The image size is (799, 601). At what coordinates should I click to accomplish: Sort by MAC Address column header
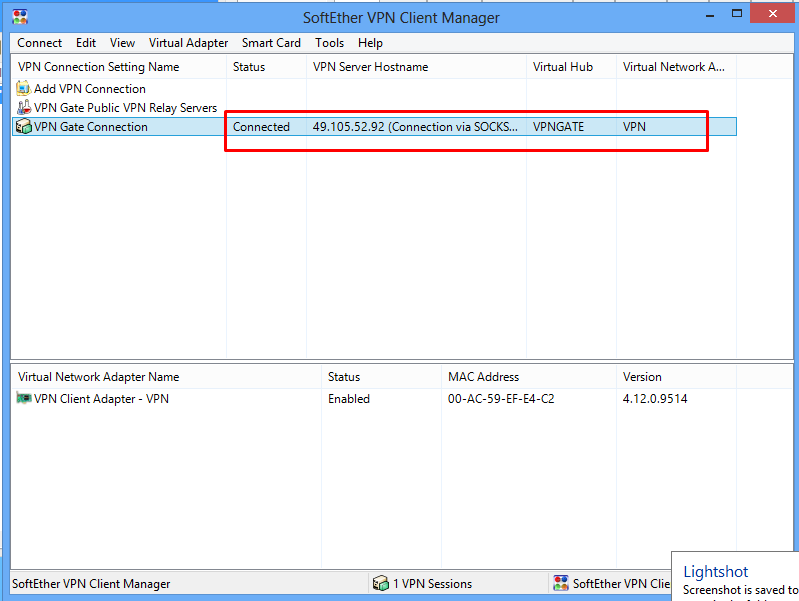(x=529, y=377)
